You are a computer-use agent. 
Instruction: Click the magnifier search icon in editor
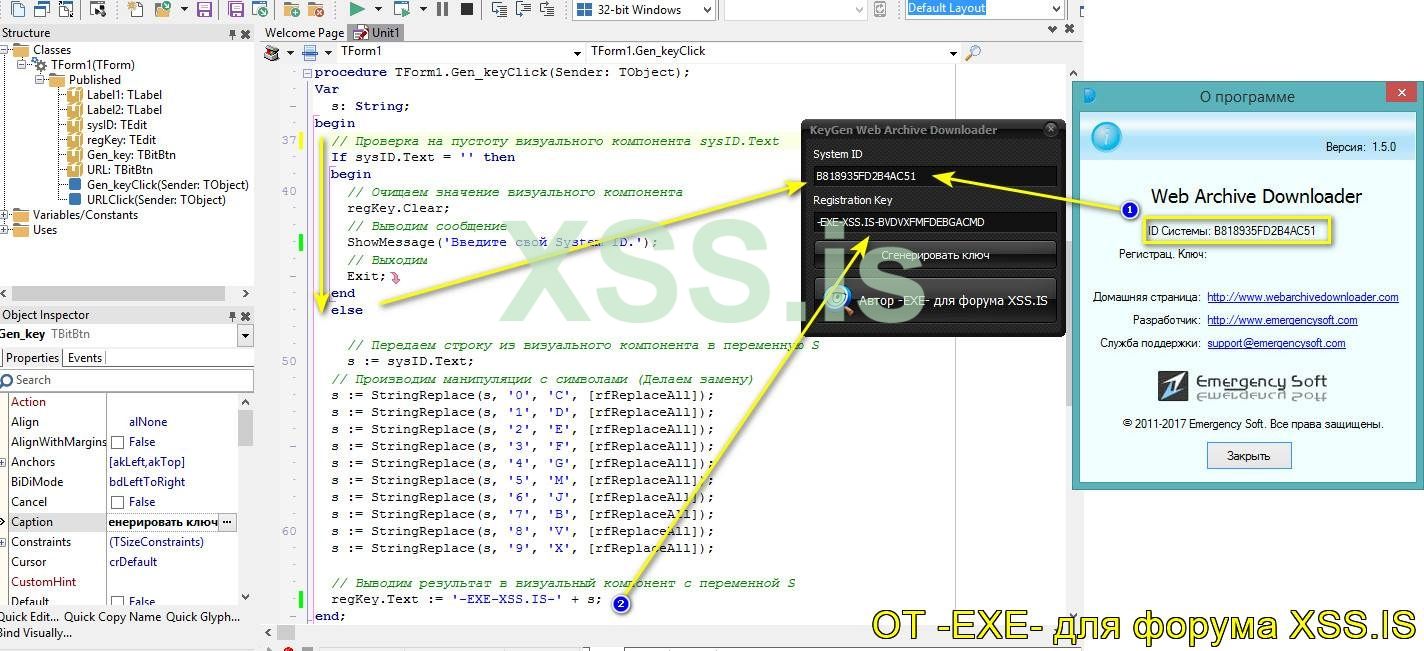(x=973, y=52)
